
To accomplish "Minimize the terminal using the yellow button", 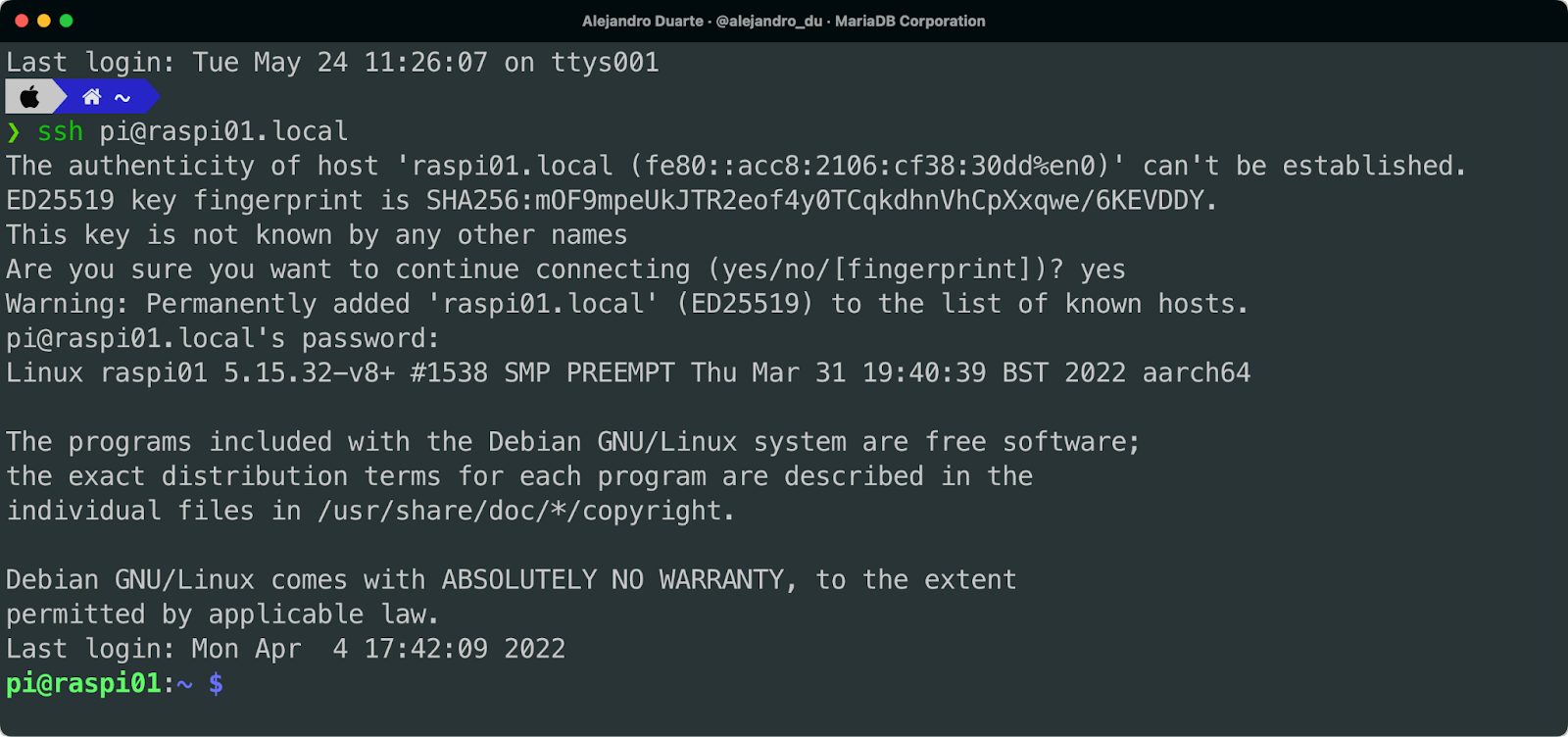I will pyautogui.click(x=44, y=21).
